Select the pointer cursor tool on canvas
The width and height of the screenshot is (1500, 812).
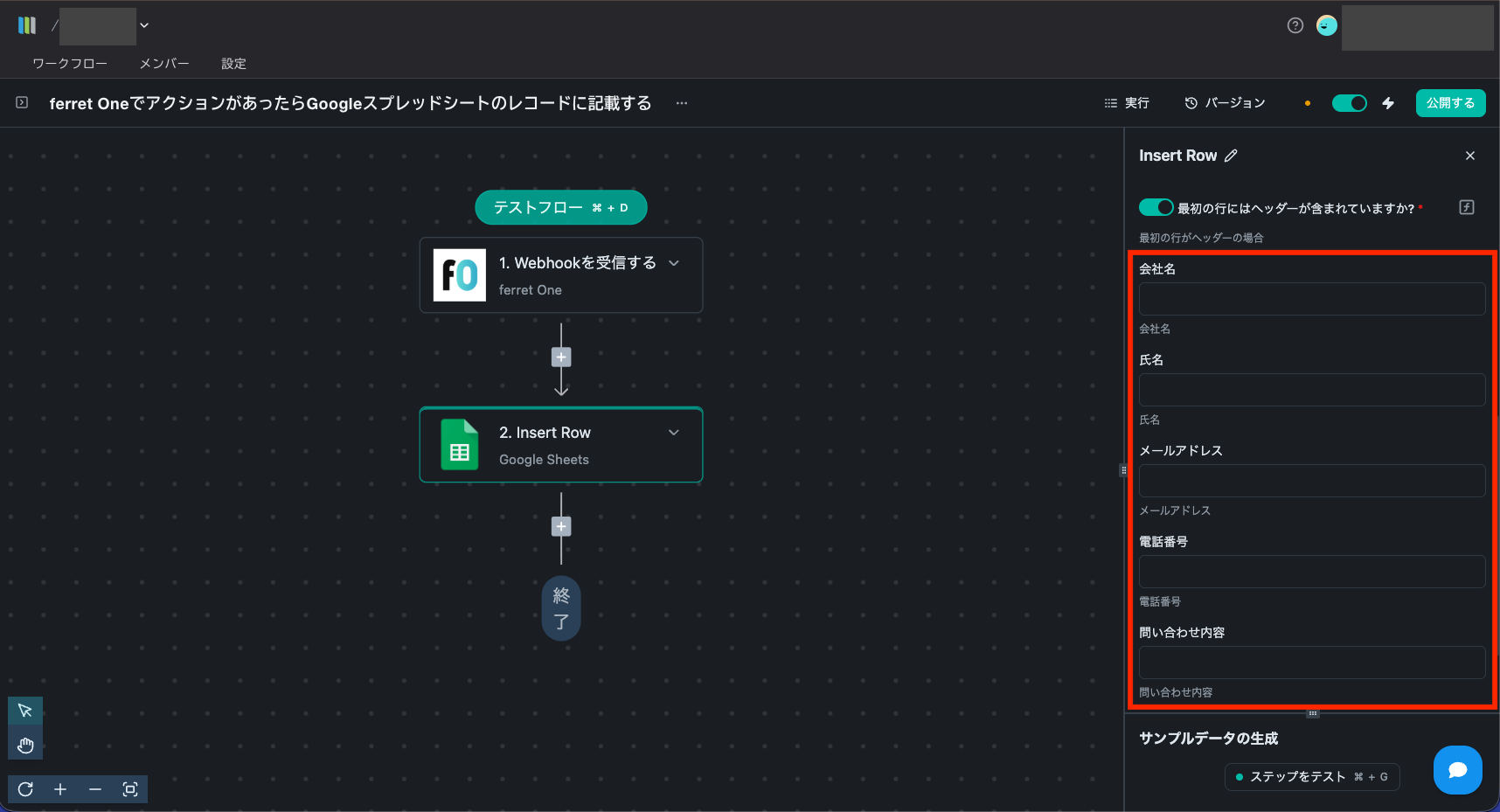point(25,711)
